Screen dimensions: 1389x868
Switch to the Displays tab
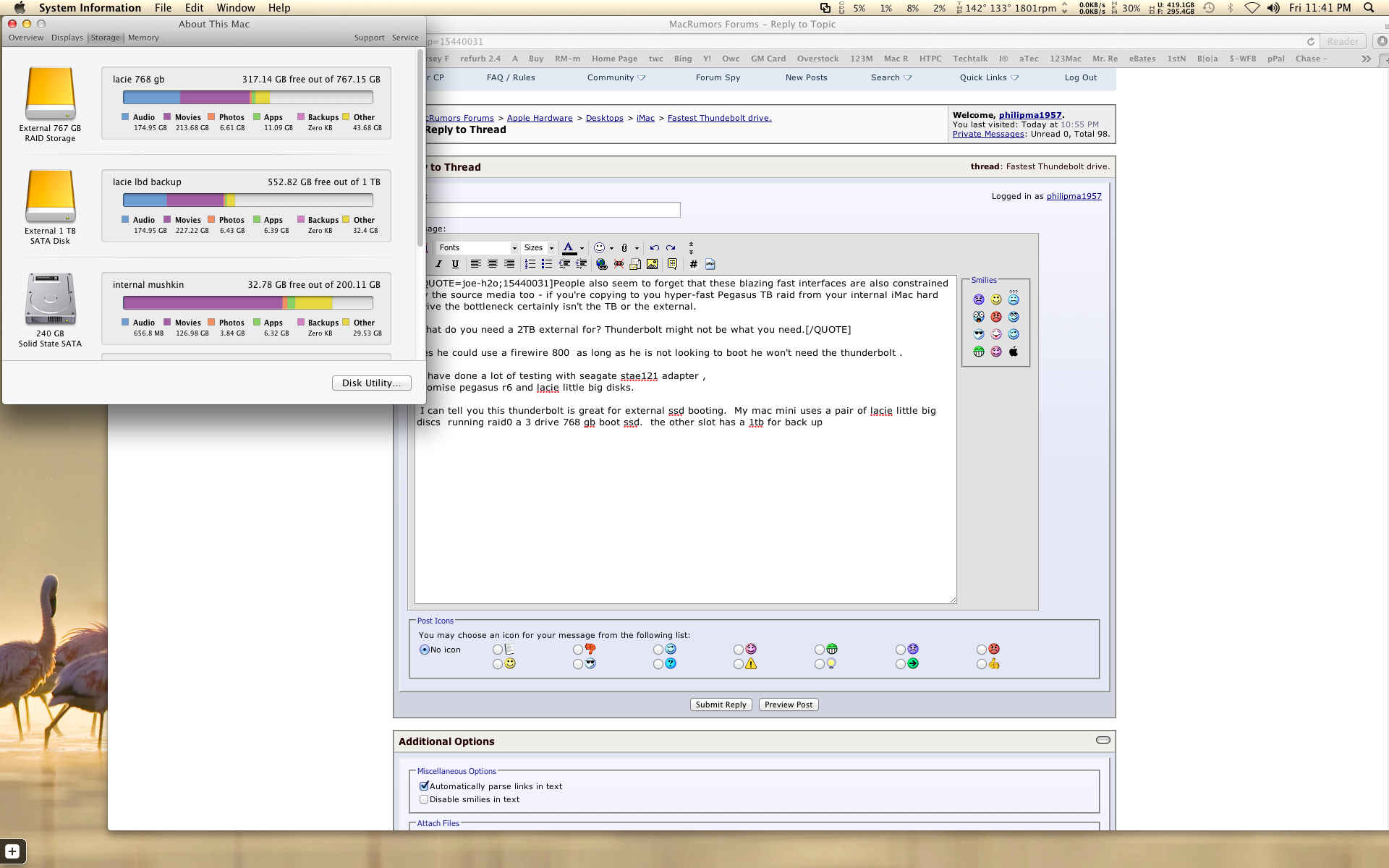(x=67, y=38)
